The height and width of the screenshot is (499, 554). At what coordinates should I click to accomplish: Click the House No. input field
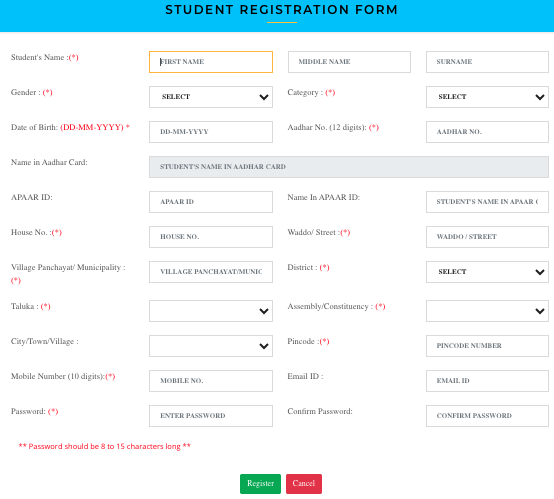211,237
